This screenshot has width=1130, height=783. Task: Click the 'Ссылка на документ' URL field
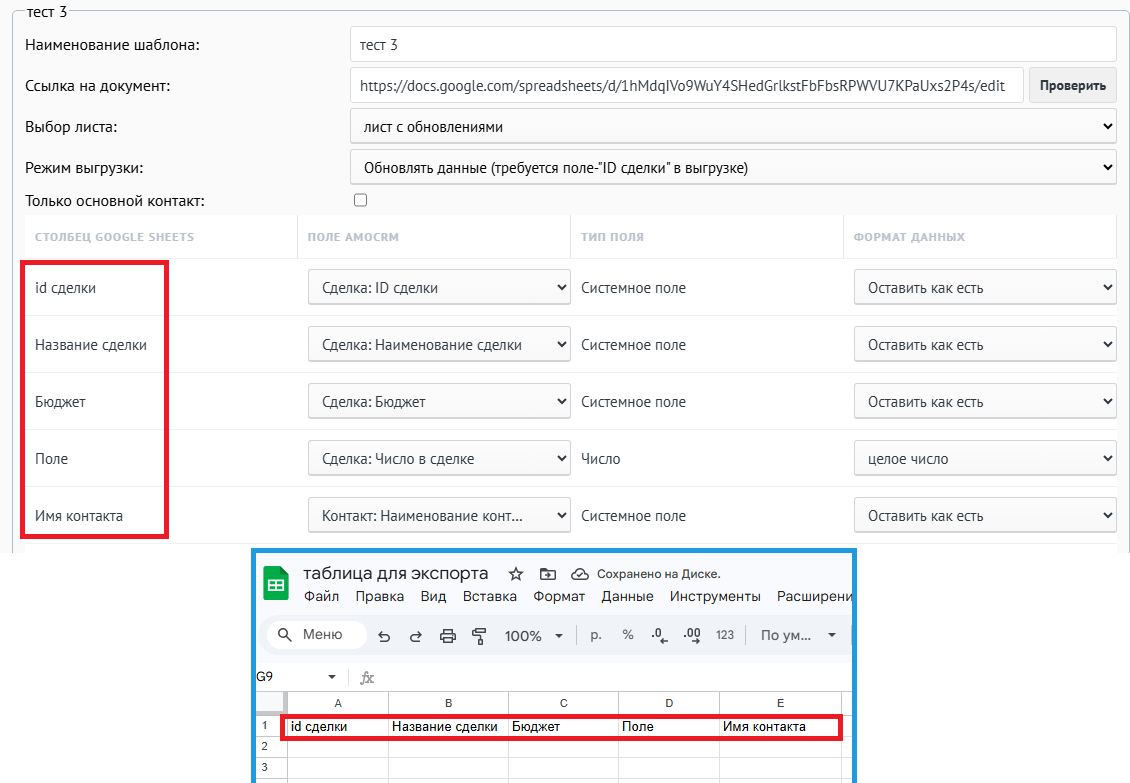687,86
